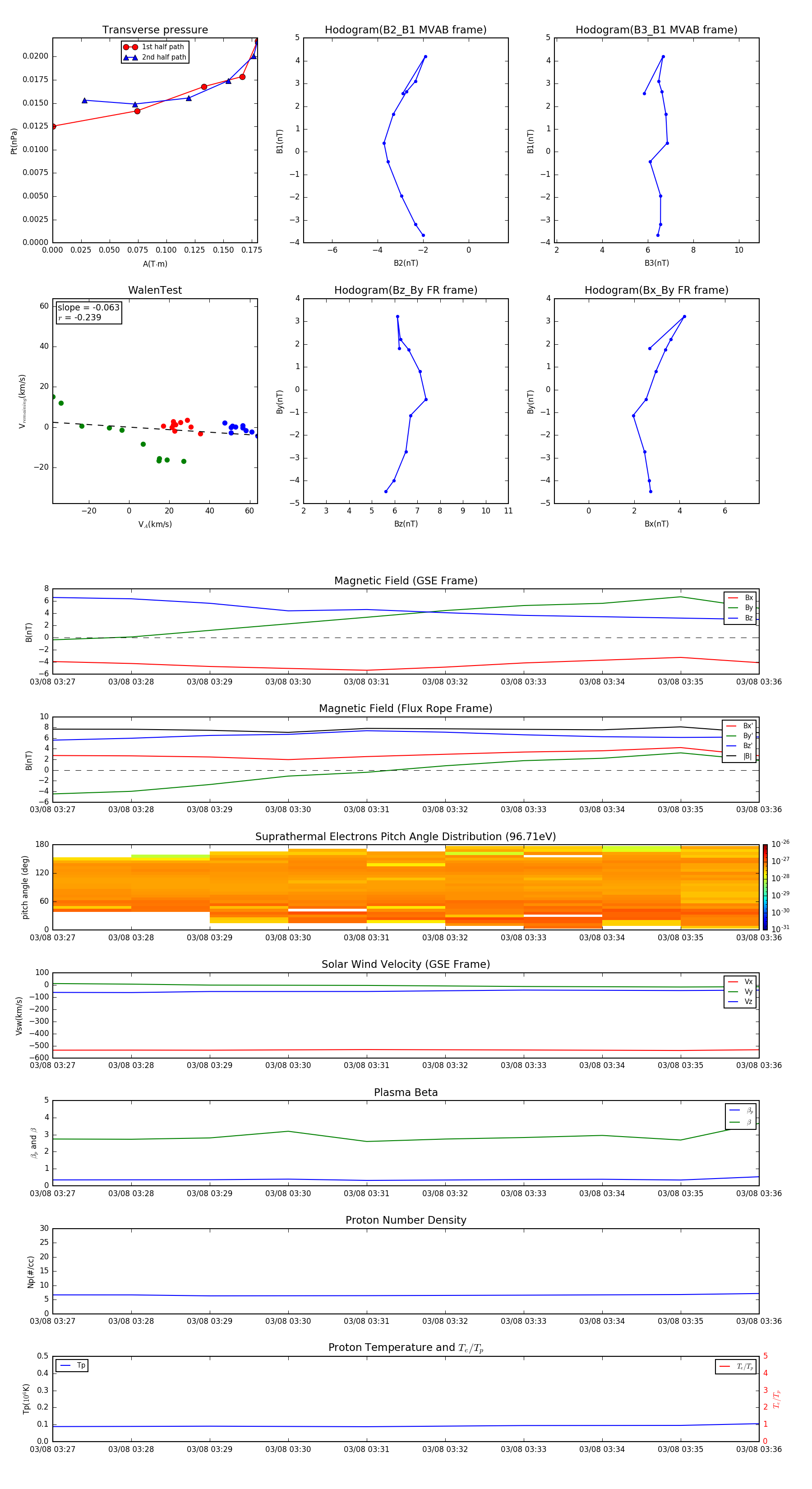Click the 'WalenTest' plot title
This screenshot has height=1489, width=812.
(155, 290)
